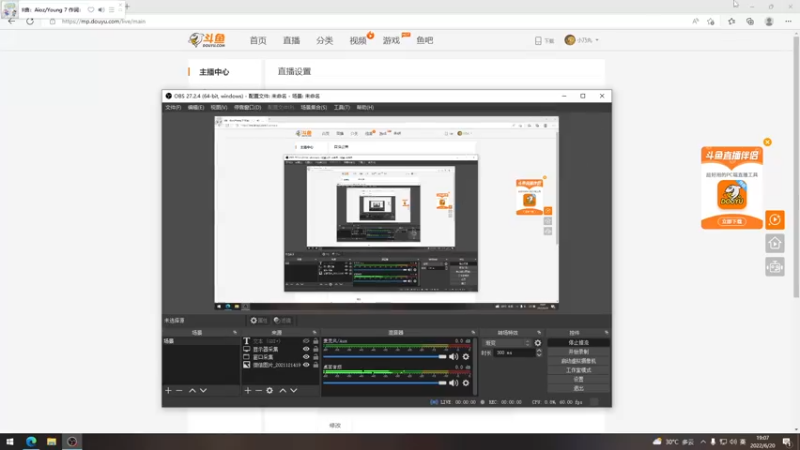The height and width of the screenshot is (450, 800).
Task: Open scene transition properties gear
Action: coord(538,343)
